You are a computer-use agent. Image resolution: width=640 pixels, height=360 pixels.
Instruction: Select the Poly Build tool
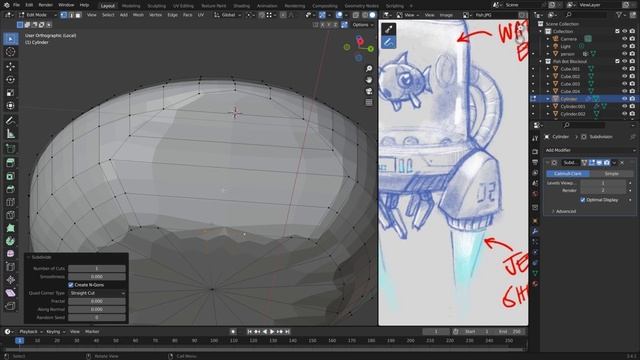(x=11, y=228)
